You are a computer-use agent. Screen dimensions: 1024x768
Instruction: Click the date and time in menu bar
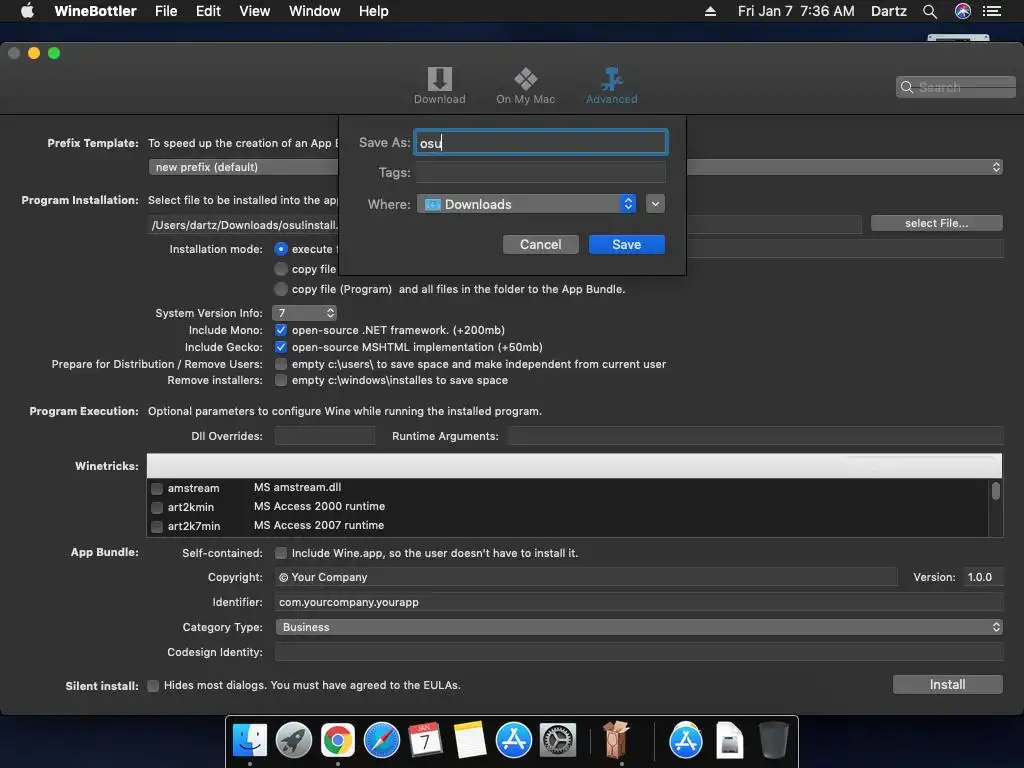(796, 11)
